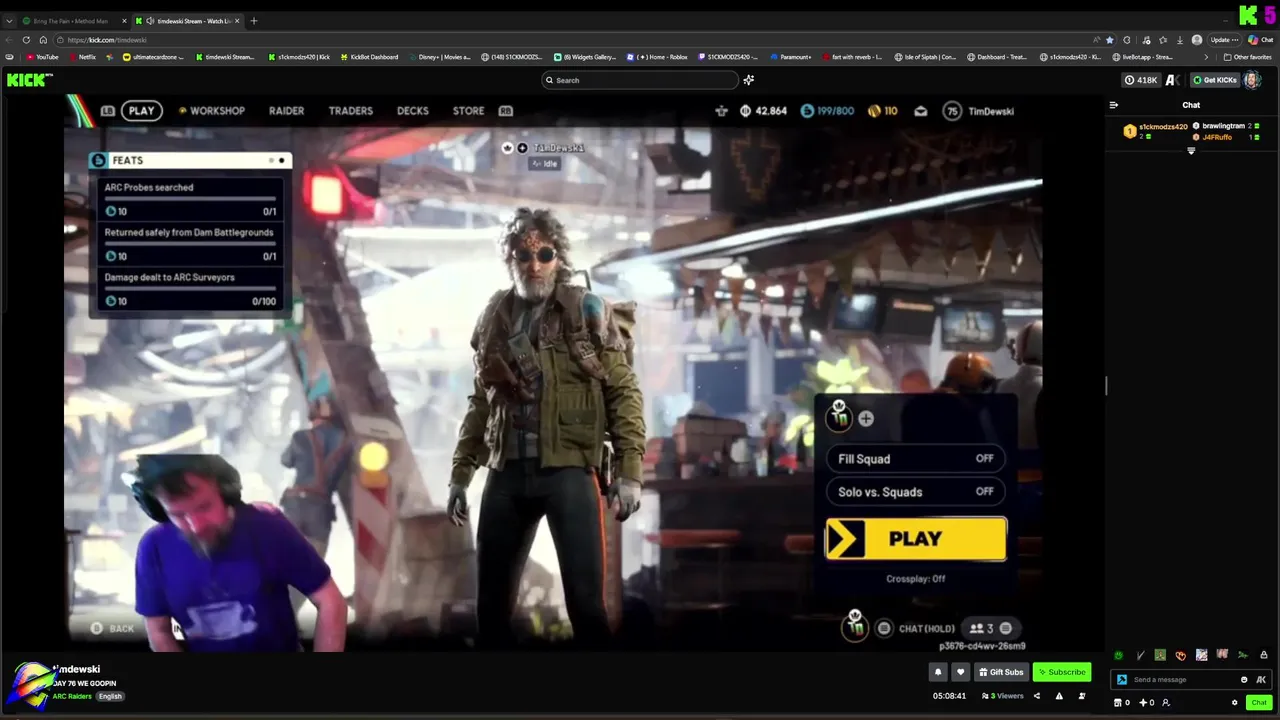Viewport: 1280px width, 720px height.
Task: Click the 110 gold token counter
Action: tap(882, 111)
